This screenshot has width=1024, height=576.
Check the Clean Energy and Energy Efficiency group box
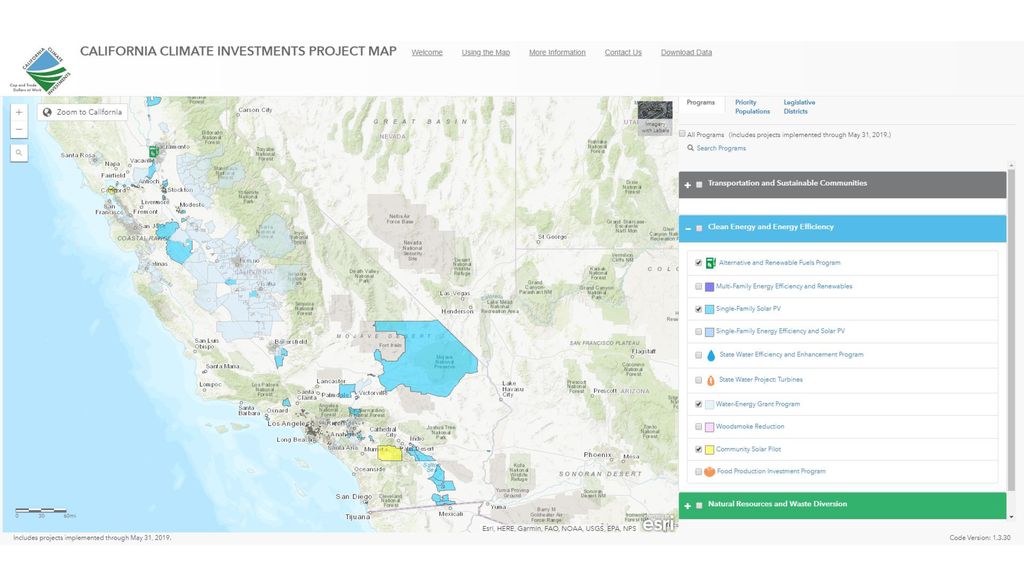point(699,229)
